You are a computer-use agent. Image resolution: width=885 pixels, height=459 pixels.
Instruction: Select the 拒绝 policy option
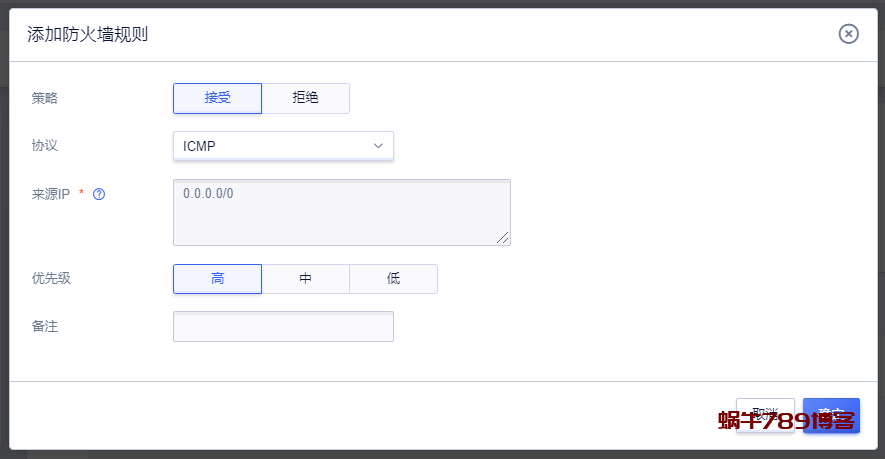[x=305, y=98]
